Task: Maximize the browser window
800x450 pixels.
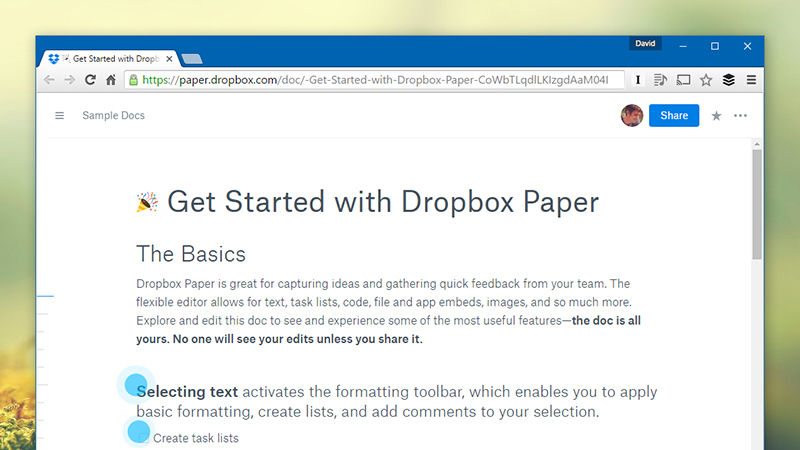Action: pyautogui.click(x=715, y=46)
